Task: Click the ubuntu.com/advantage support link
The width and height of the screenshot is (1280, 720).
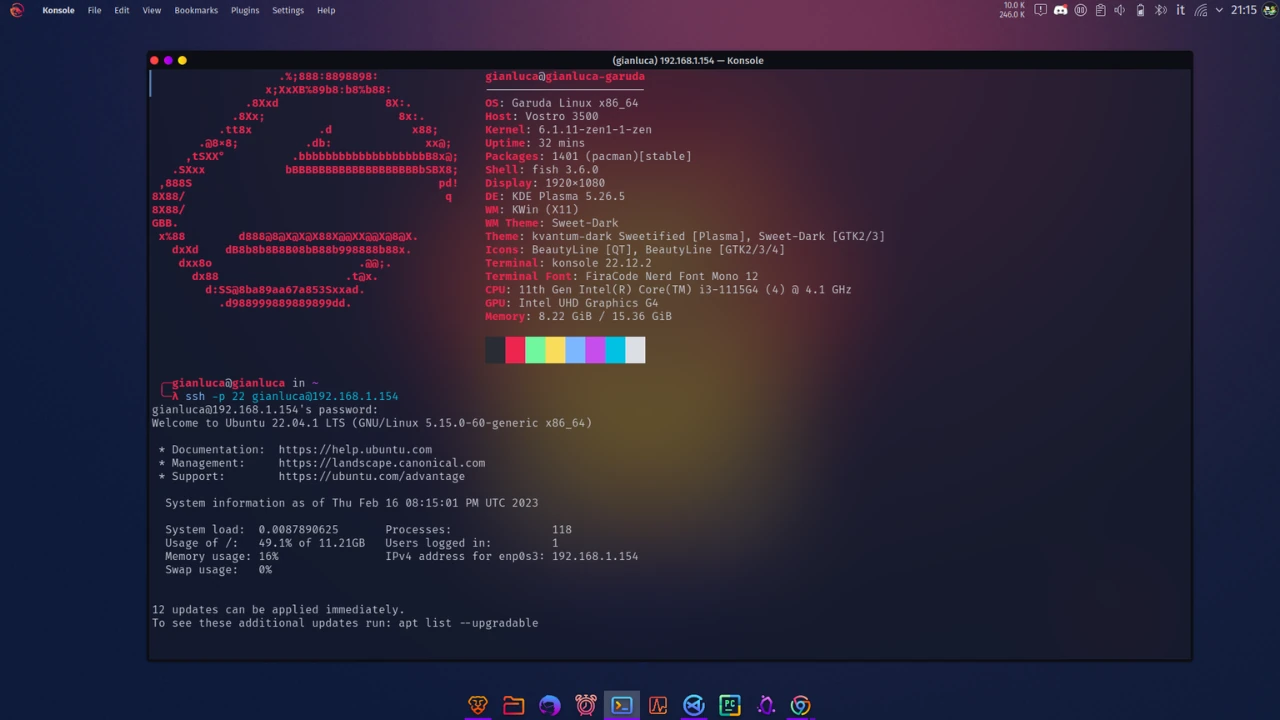Action: pos(371,476)
